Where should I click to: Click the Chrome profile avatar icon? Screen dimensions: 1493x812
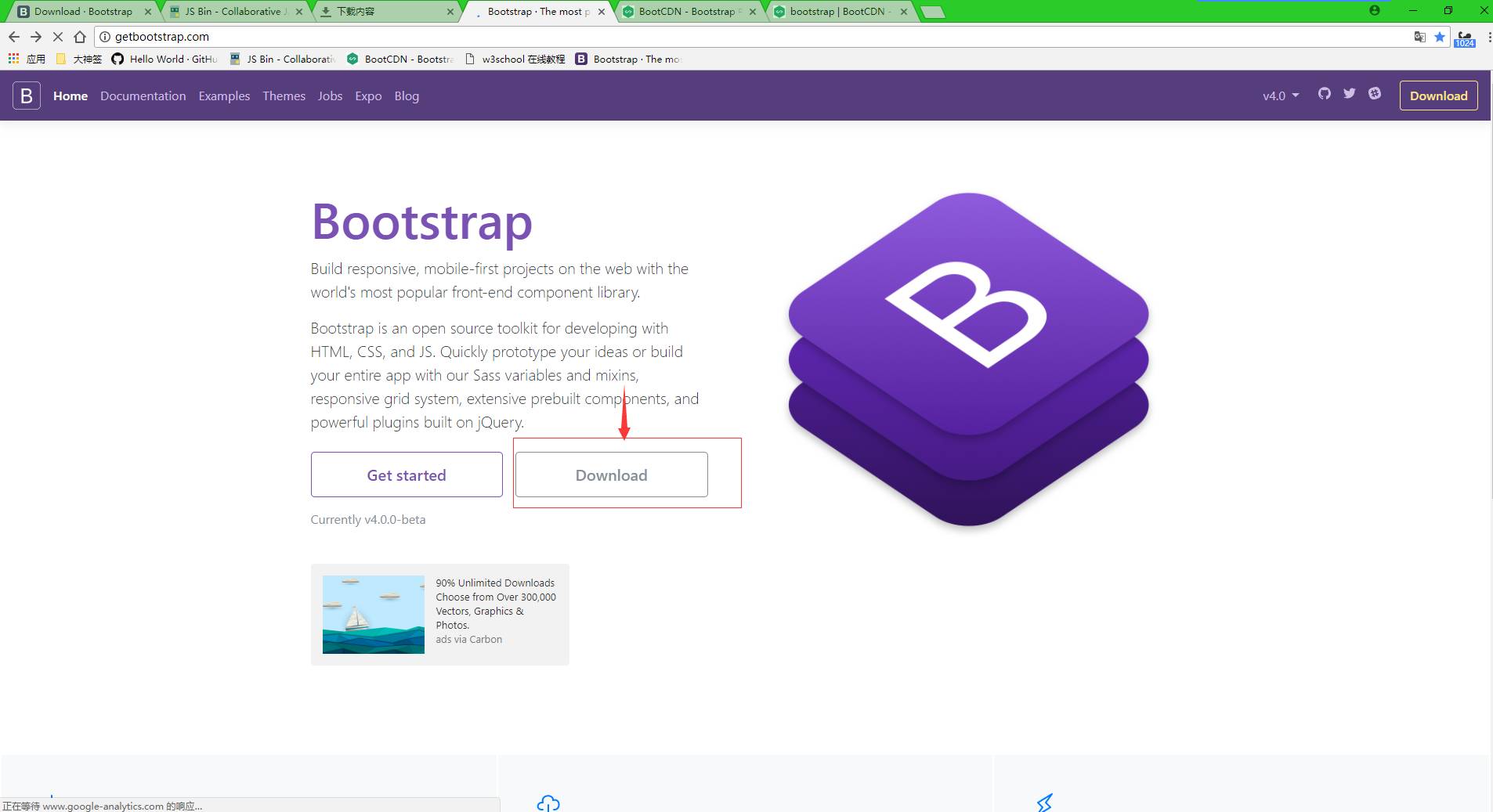pyautogui.click(x=1374, y=11)
